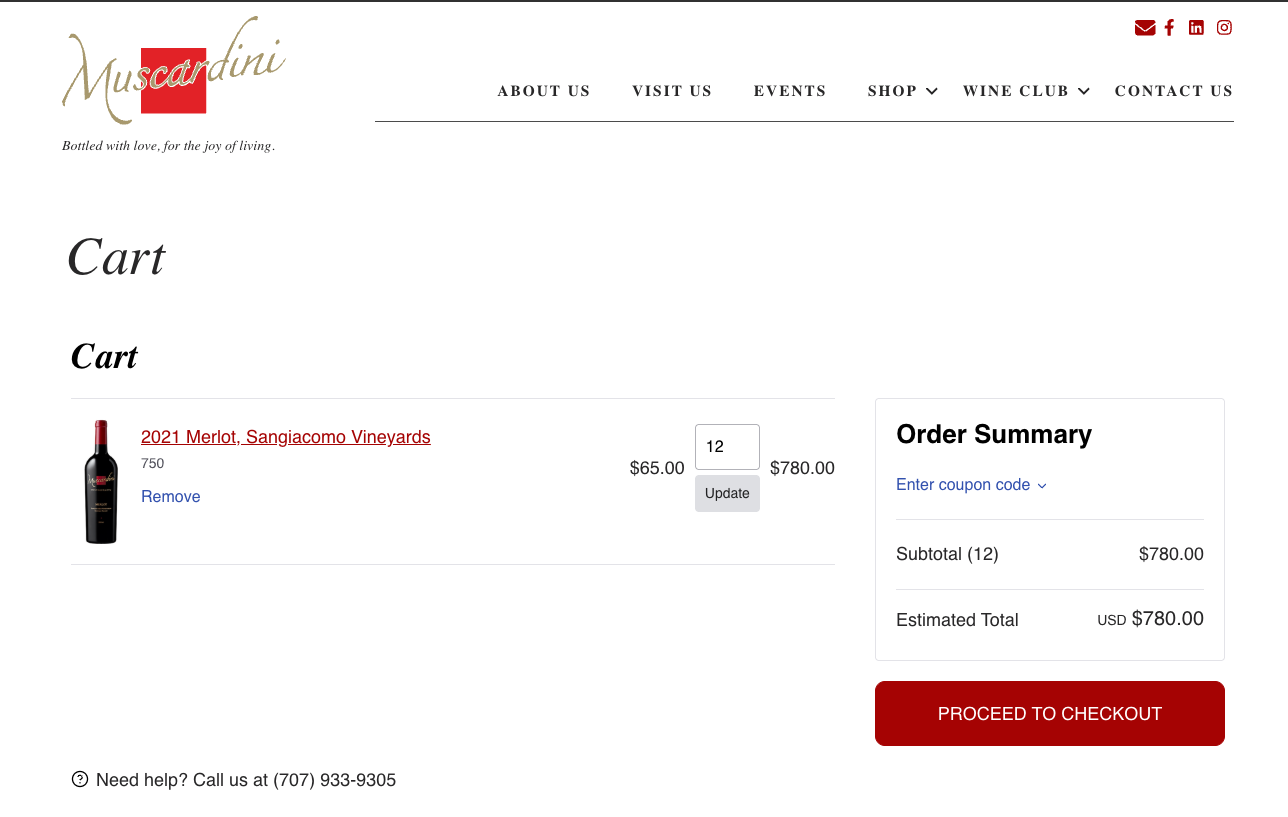Click the Merlot bottle thumbnail
Viewport: 1288px width, 817px height.
point(101,482)
